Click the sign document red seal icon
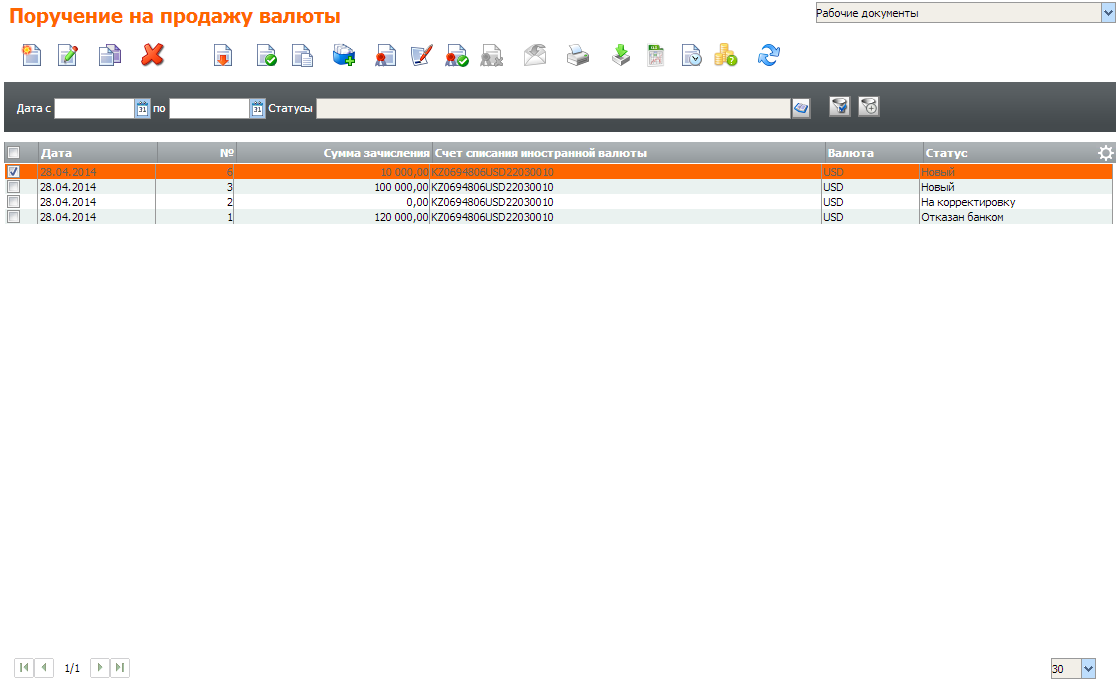1119x685 pixels. coord(385,55)
